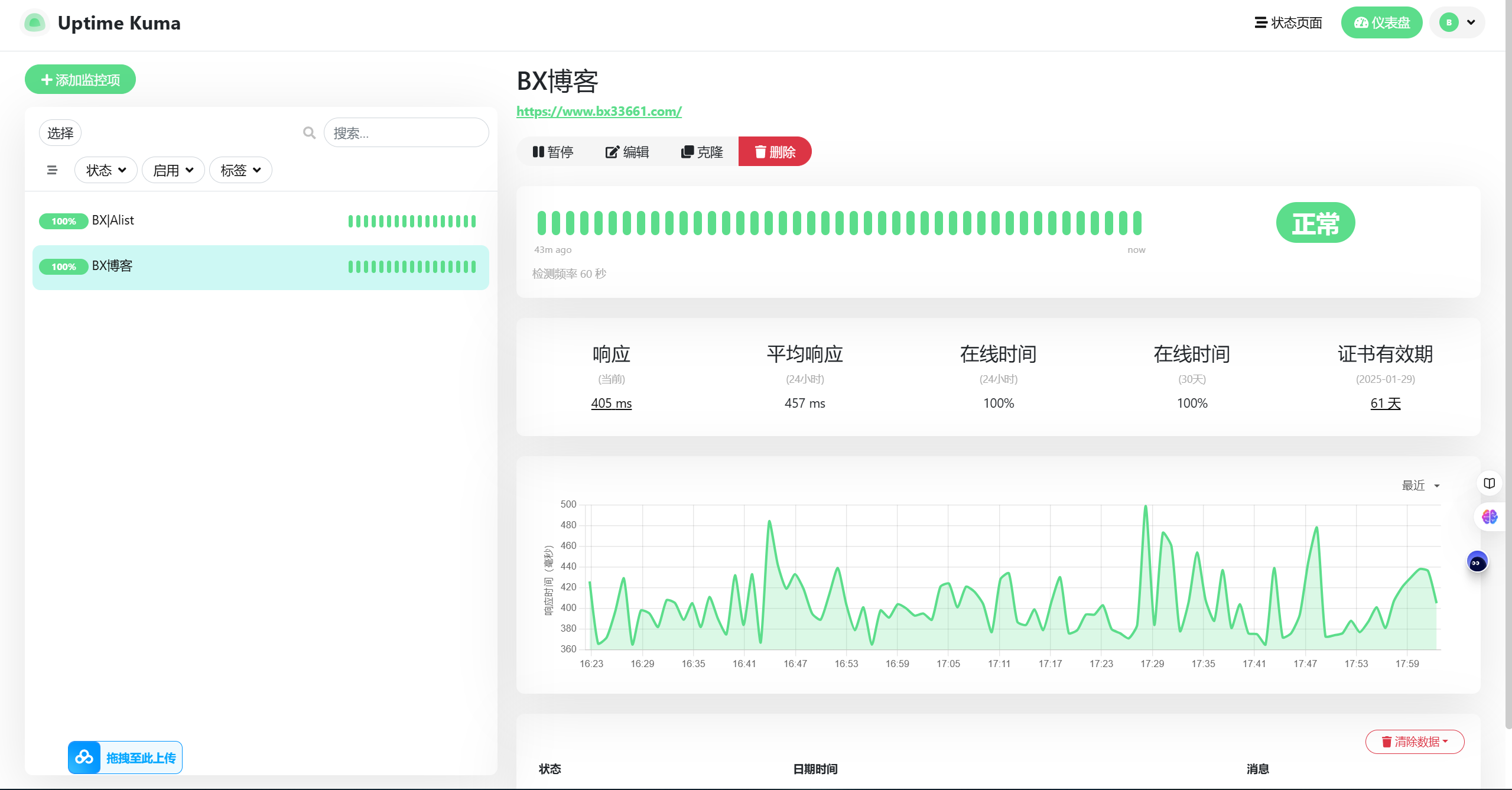Click the Baidu cloud upload icon

(84, 758)
